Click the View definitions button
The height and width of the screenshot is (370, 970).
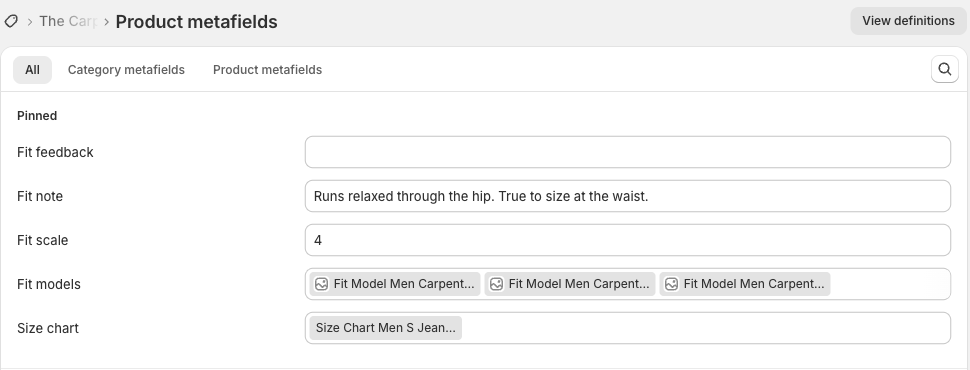pos(908,21)
